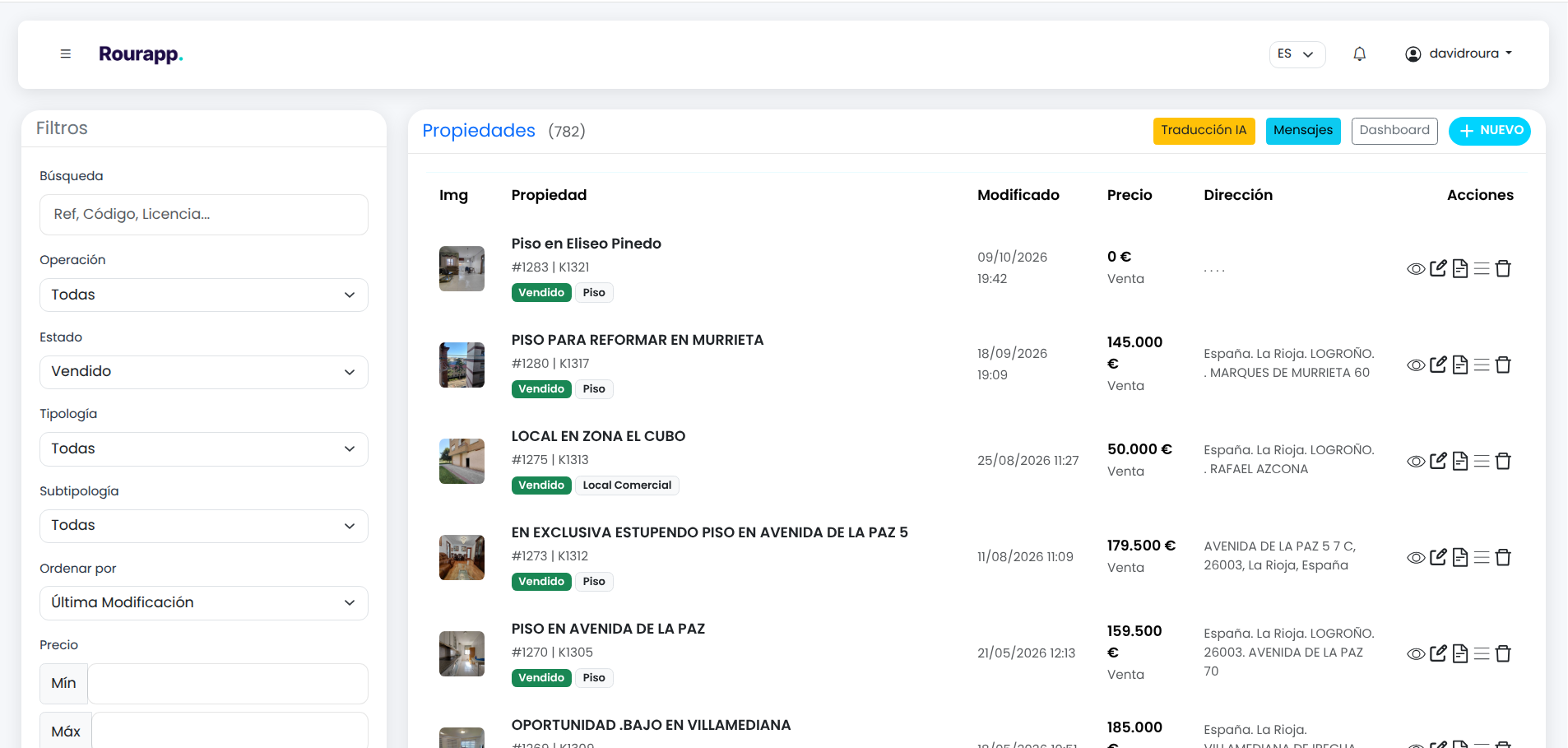View LOCAL EN ZONA EL CUBO listing
The height and width of the screenshot is (748, 1568).
point(1416,462)
